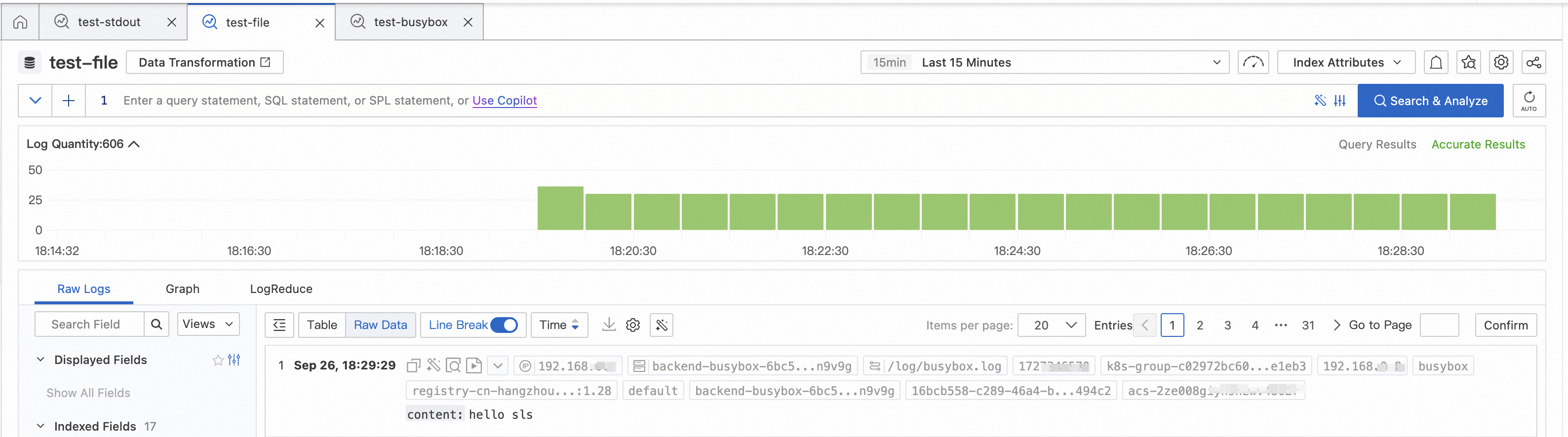Image resolution: width=1568 pixels, height=437 pixels.
Task: Add a new query with plus icon
Action: pos(69,101)
